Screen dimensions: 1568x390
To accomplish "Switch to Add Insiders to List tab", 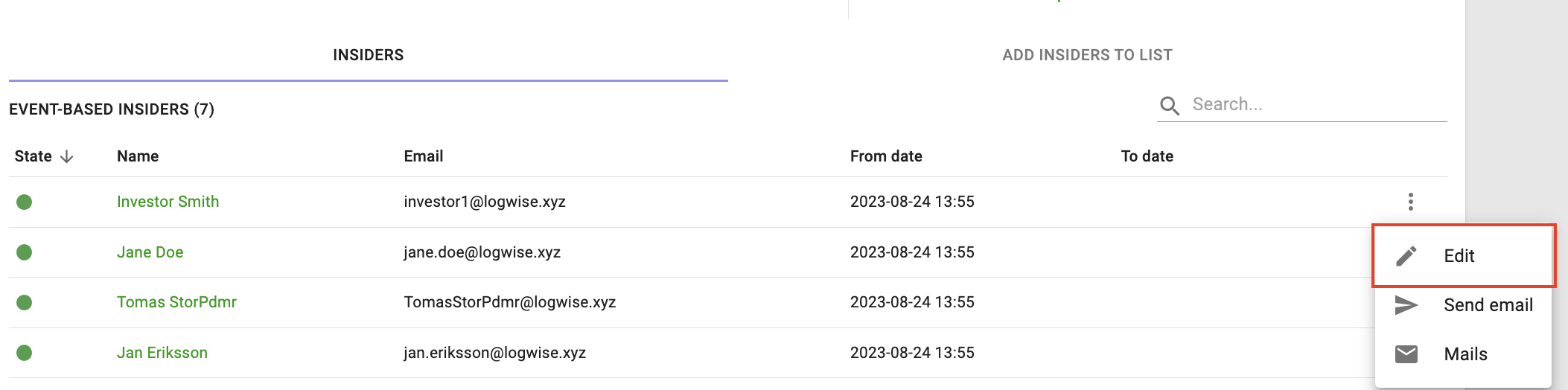I will pos(1087,55).
